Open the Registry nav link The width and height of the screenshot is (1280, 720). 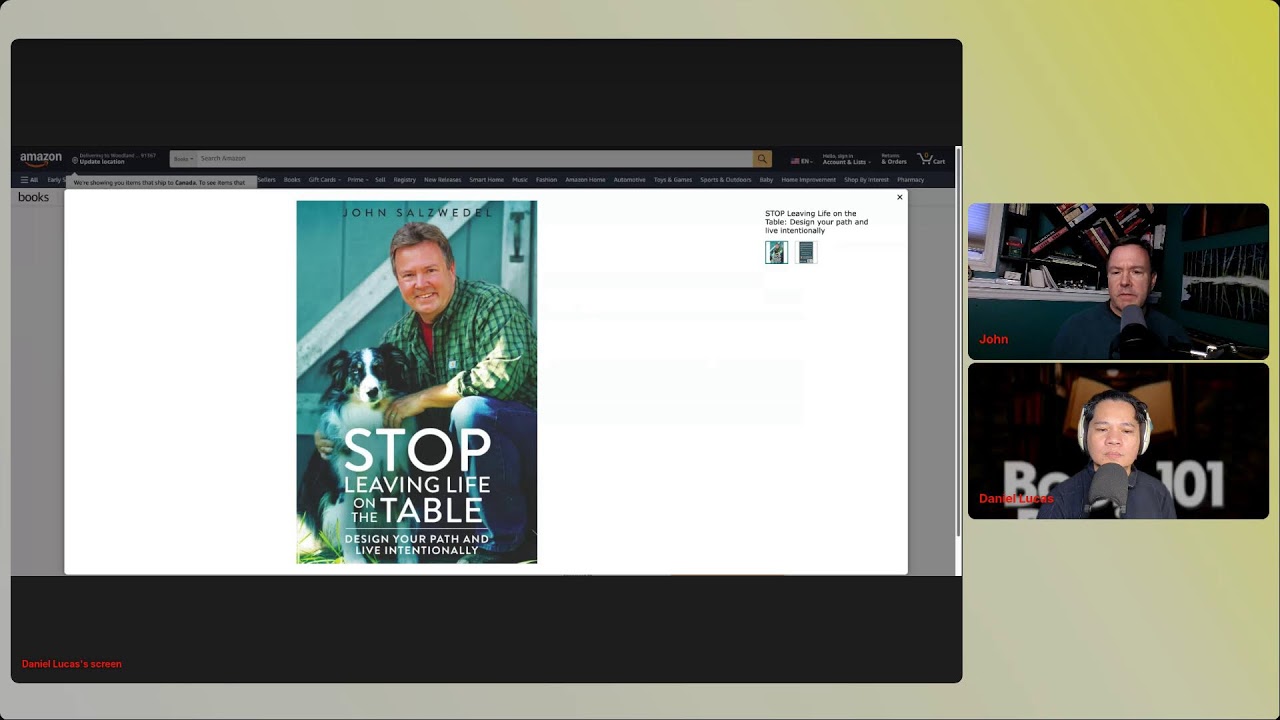pyautogui.click(x=404, y=180)
